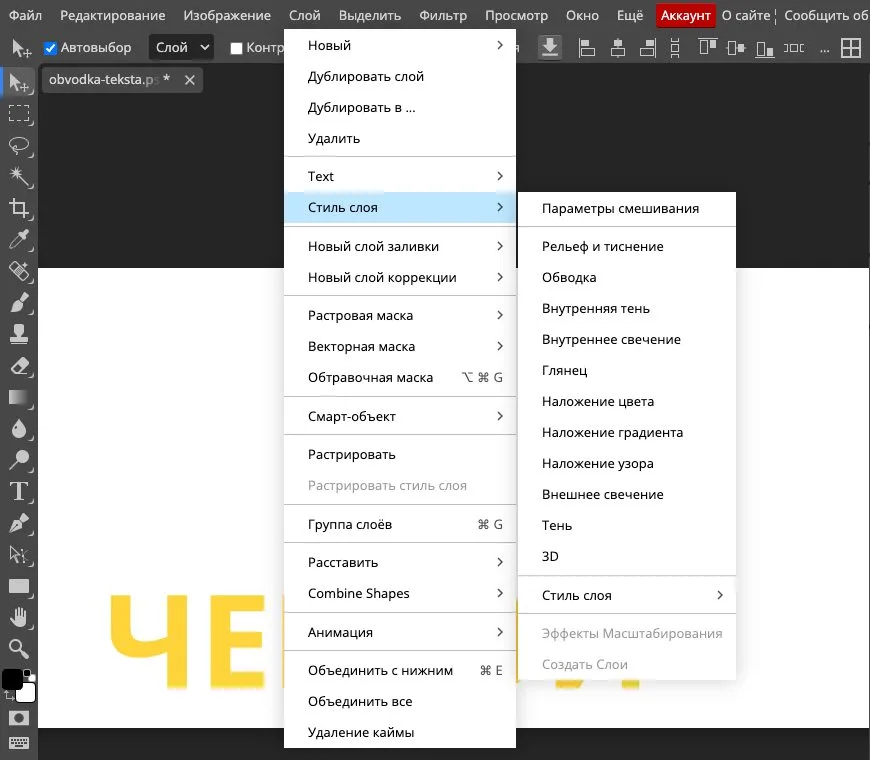Image resolution: width=870 pixels, height=760 pixels.
Task: Select Растрировать in the layer menu
Action: 399,454
